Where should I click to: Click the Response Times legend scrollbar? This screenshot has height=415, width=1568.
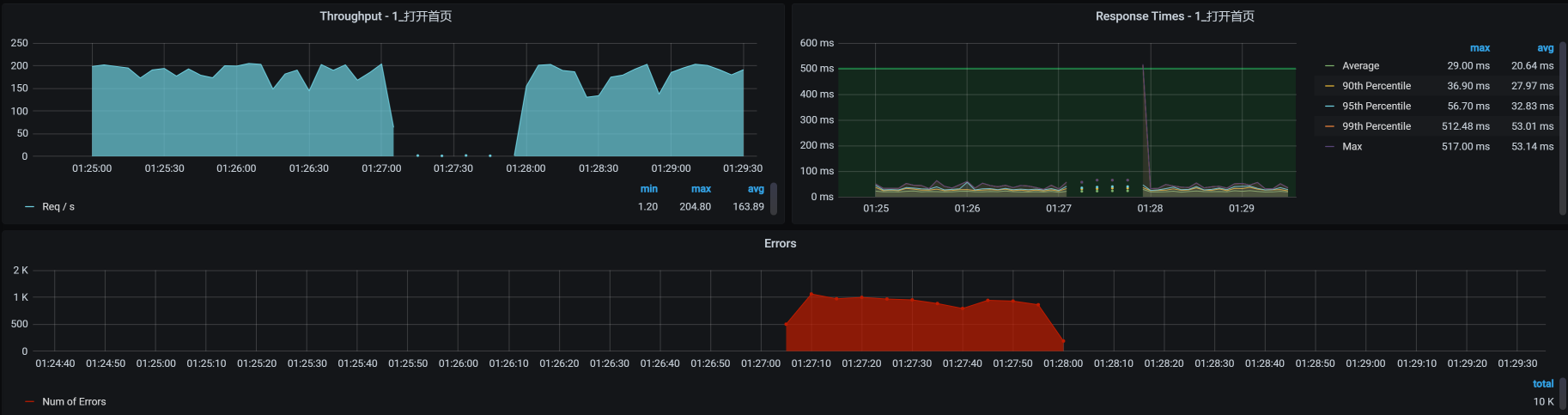point(1563,129)
